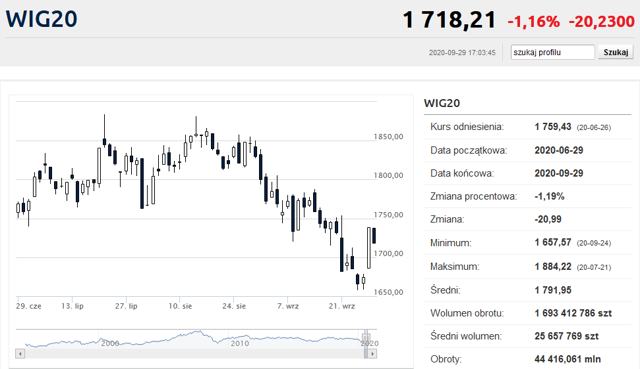Click the point change -20,2300
This screenshot has height=369, width=640.
click(602, 21)
